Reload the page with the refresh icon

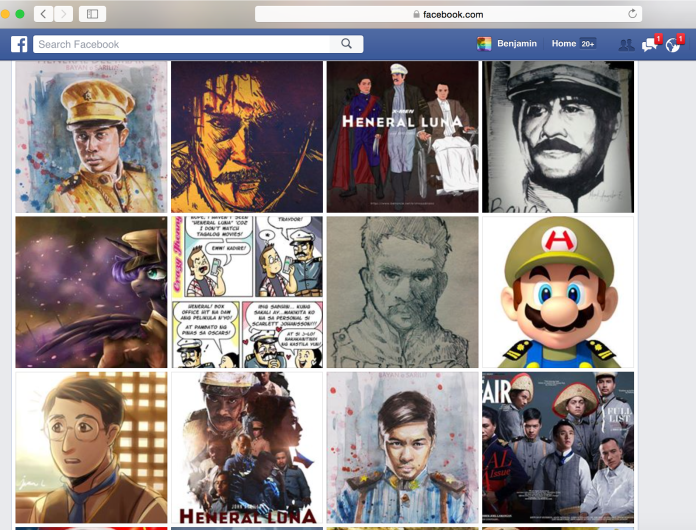pyautogui.click(x=633, y=14)
